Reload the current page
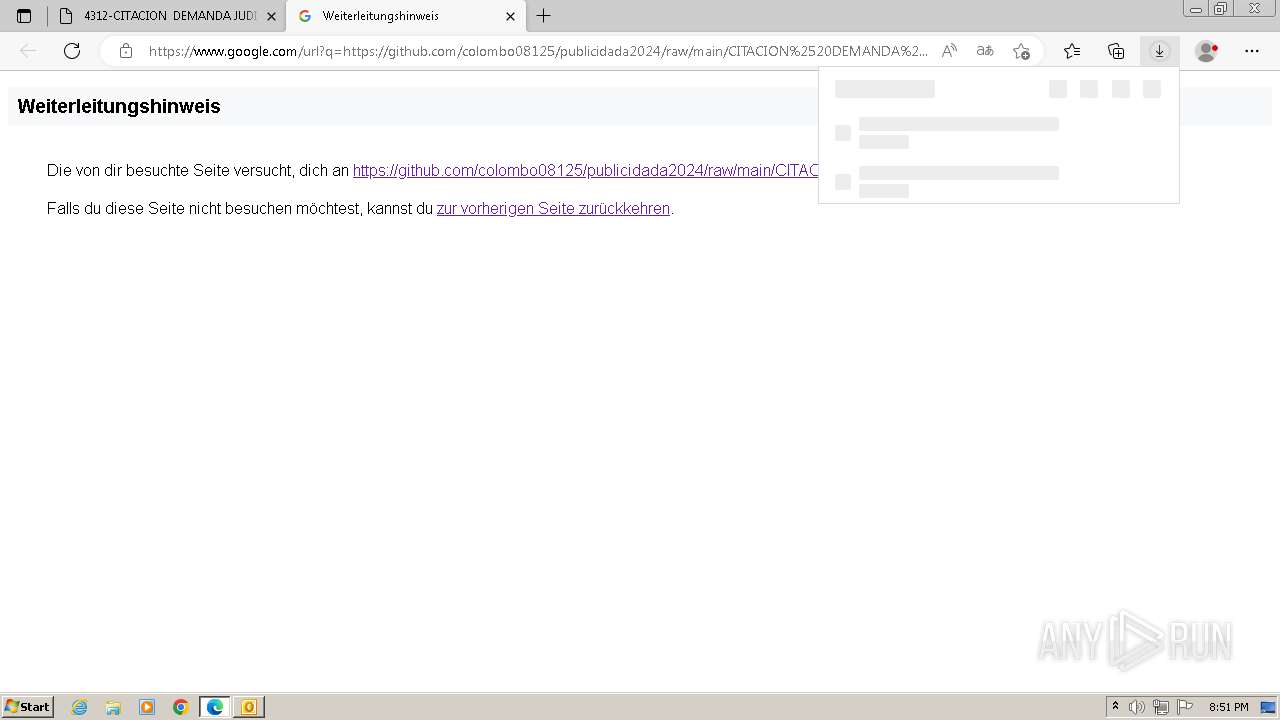 pos(72,51)
